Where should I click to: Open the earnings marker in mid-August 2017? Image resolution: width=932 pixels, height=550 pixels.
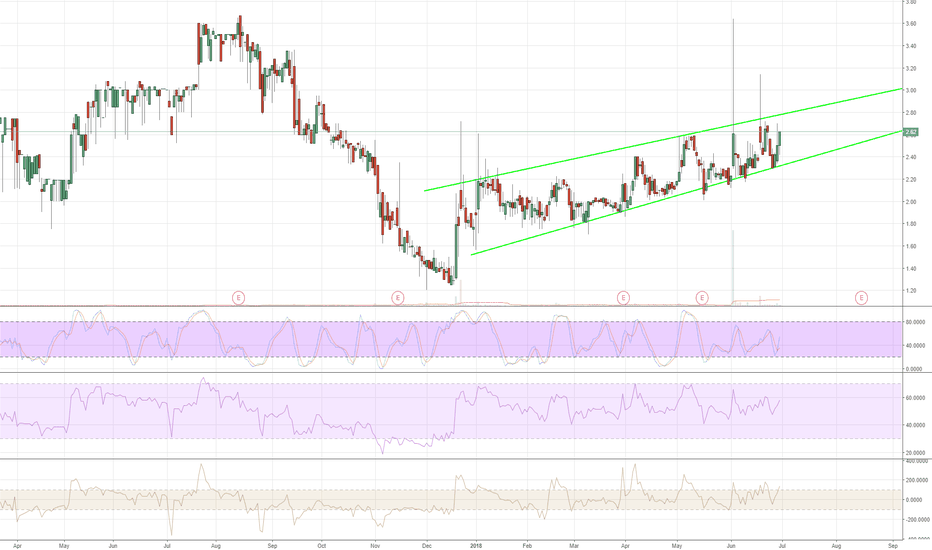tap(238, 297)
